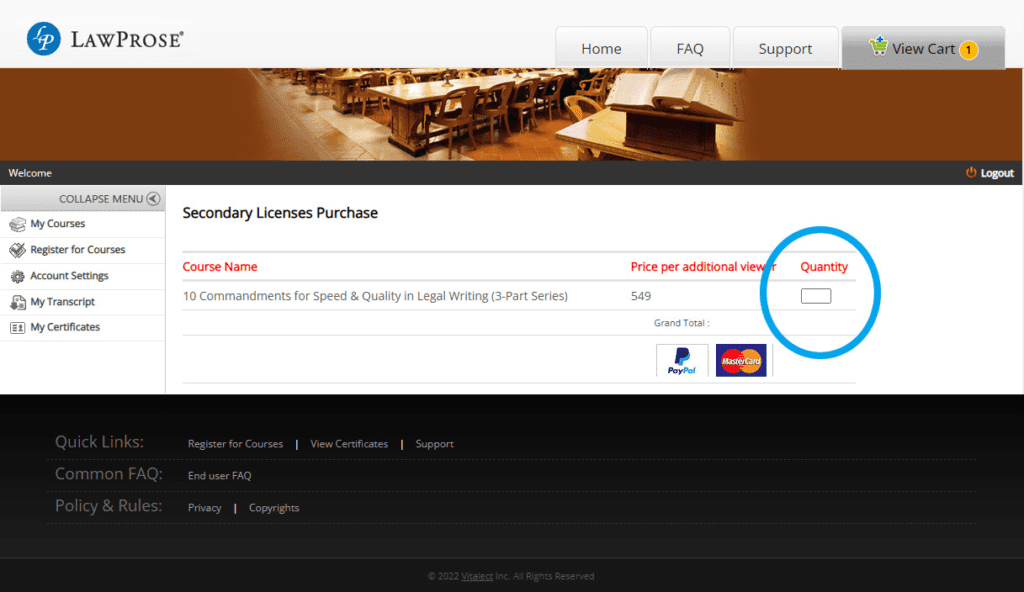The height and width of the screenshot is (592, 1024).
Task: Pay with the PayPal button
Action: point(682,360)
